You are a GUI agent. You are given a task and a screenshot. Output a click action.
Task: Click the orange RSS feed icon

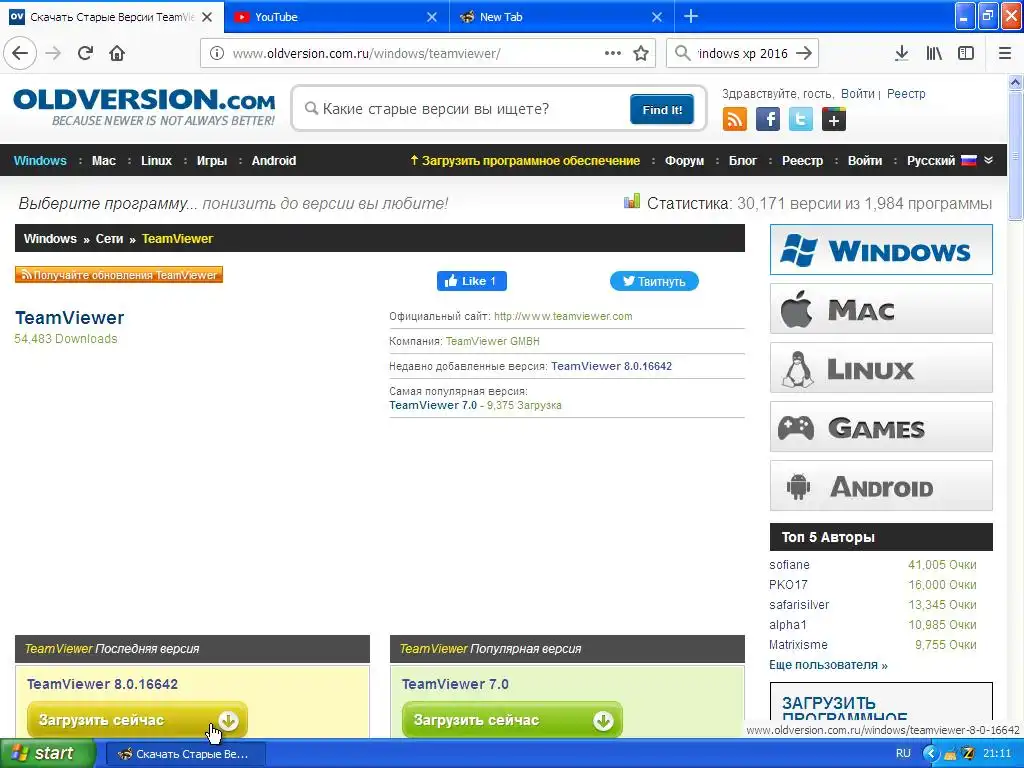point(735,120)
